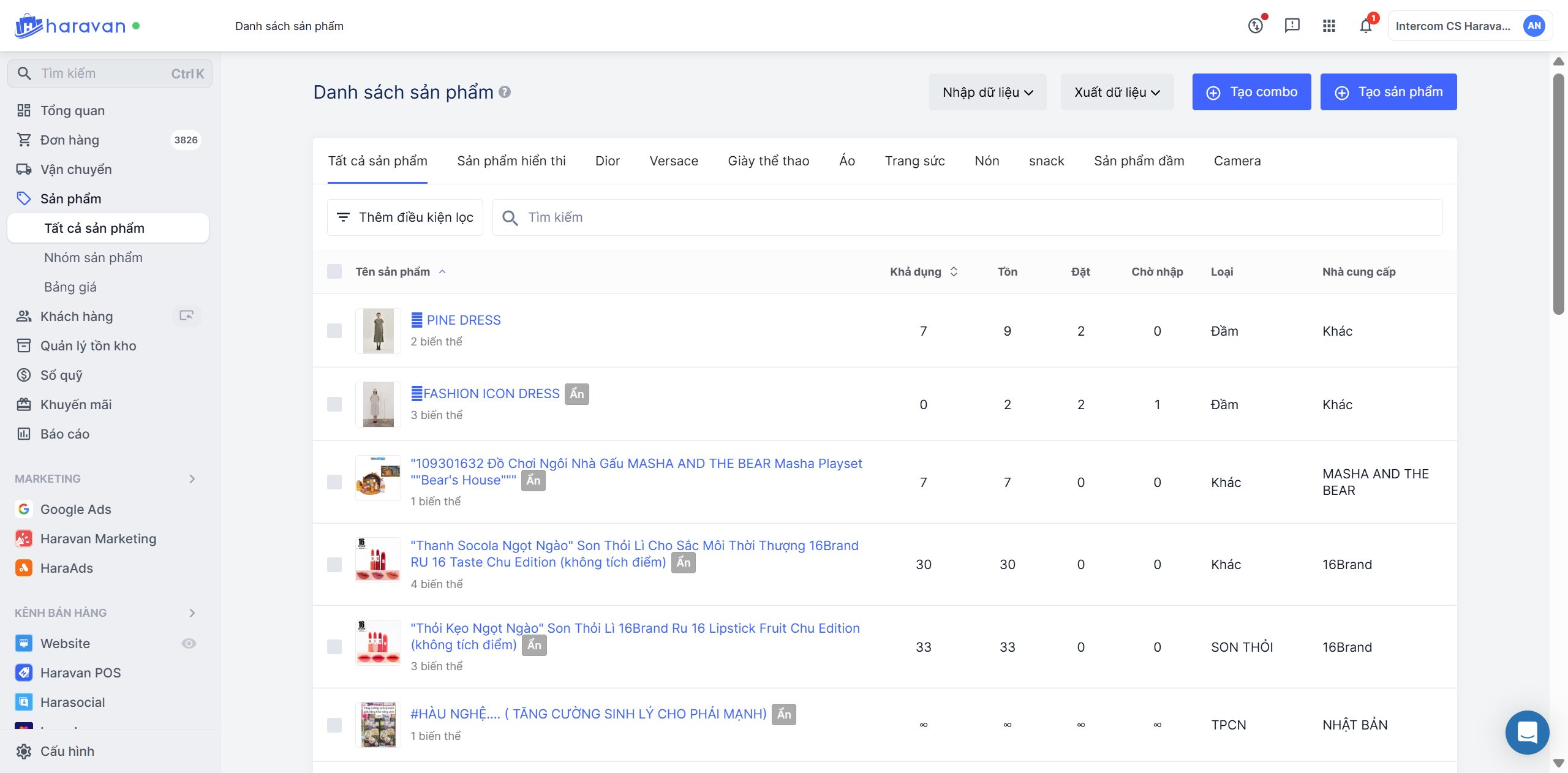The width and height of the screenshot is (1568, 773).
Task: Click the Haravan logo
Action: click(x=70, y=26)
